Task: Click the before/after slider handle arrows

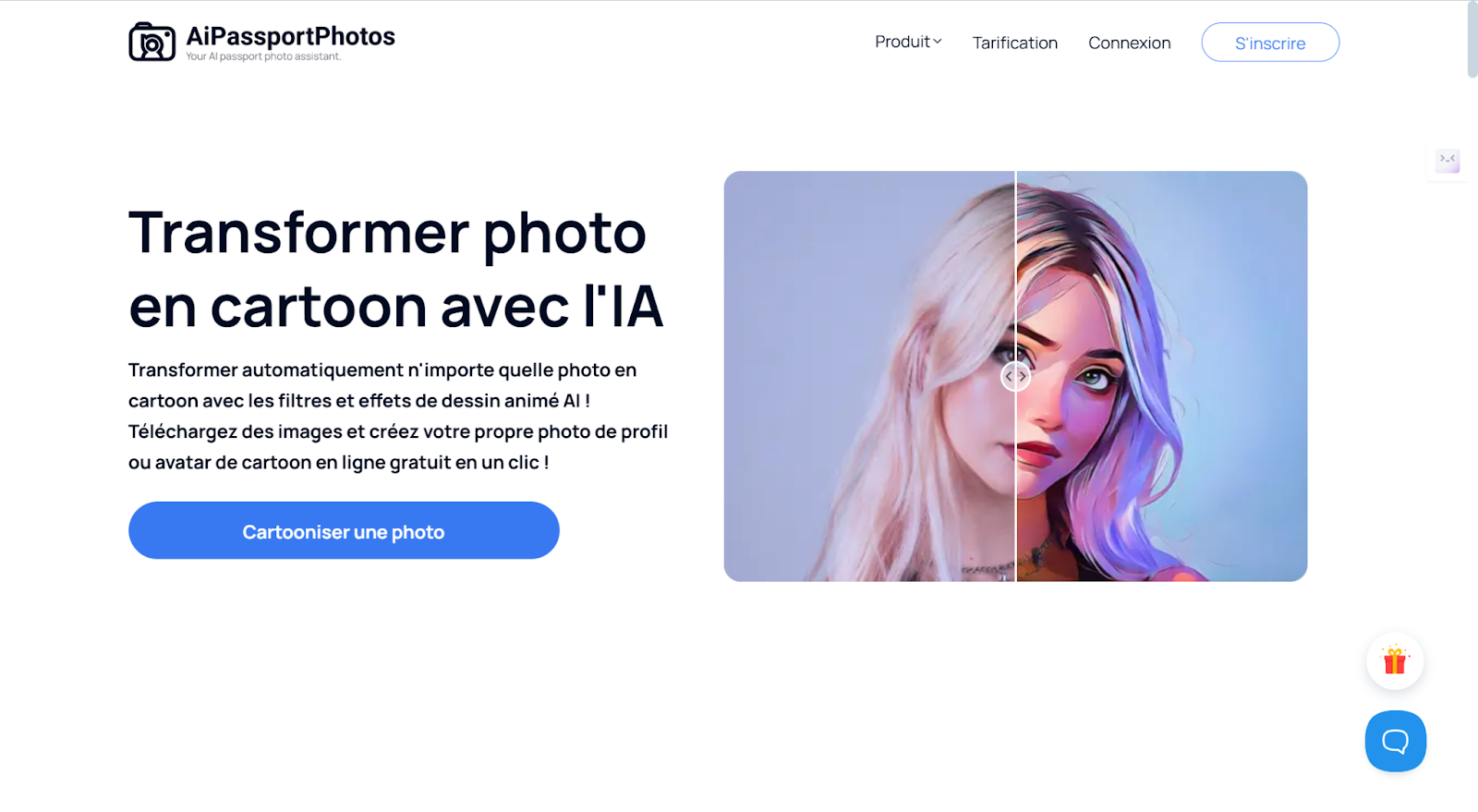Action: click(1015, 376)
